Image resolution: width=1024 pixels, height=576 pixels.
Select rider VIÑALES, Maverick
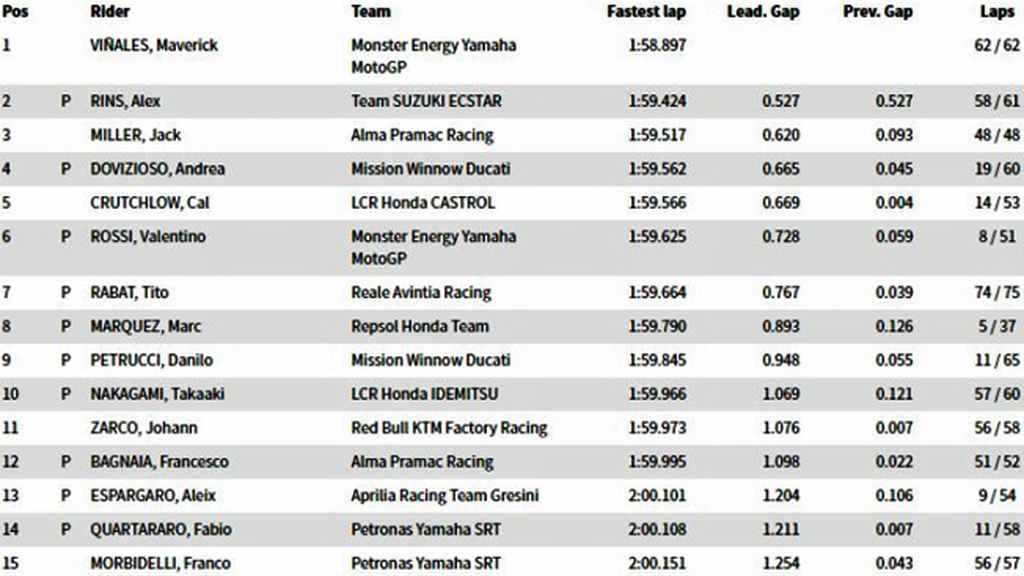(x=154, y=45)
